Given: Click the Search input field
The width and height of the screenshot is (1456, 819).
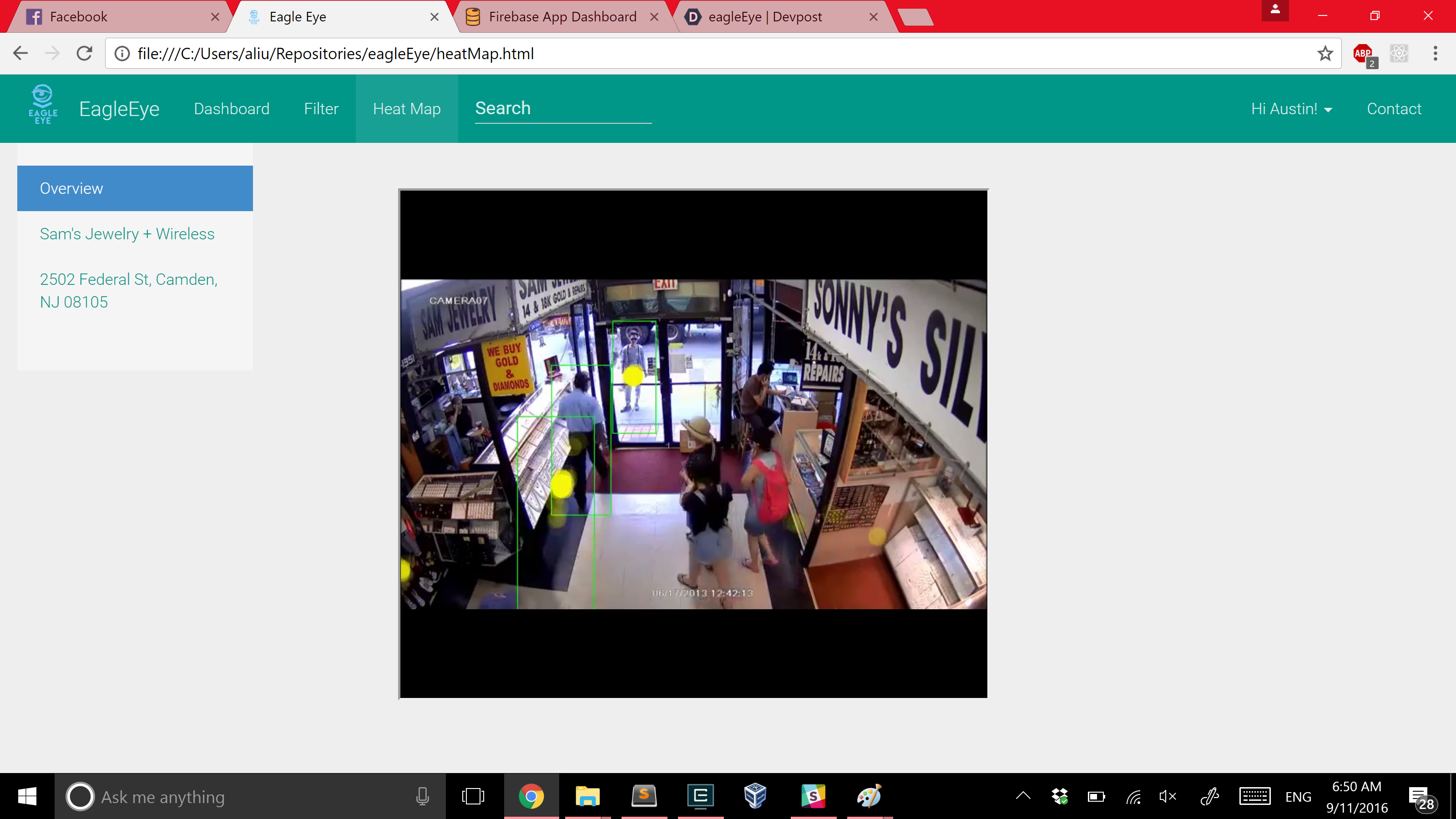Looking at the screenshot, I should pos(563,109).
